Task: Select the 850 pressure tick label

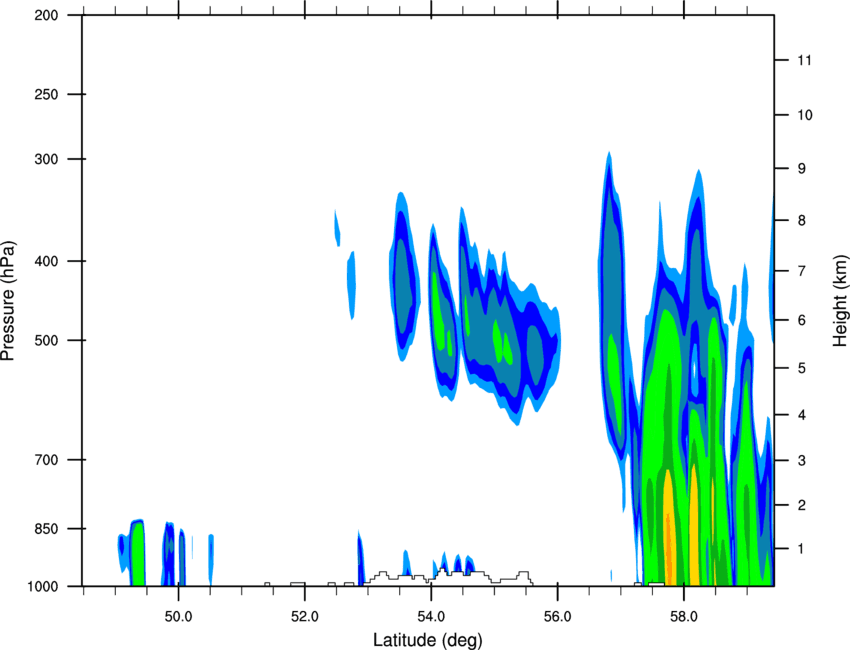Action: tap(46, 529)
